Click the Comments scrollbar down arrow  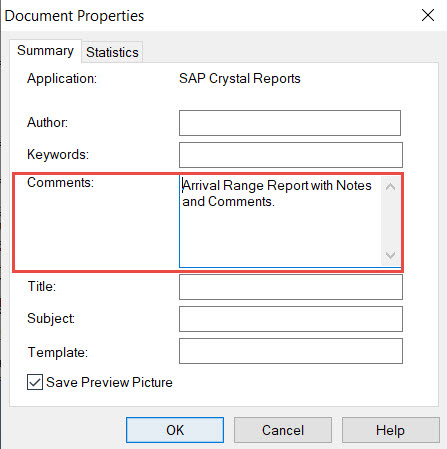(x=390, y=255)
